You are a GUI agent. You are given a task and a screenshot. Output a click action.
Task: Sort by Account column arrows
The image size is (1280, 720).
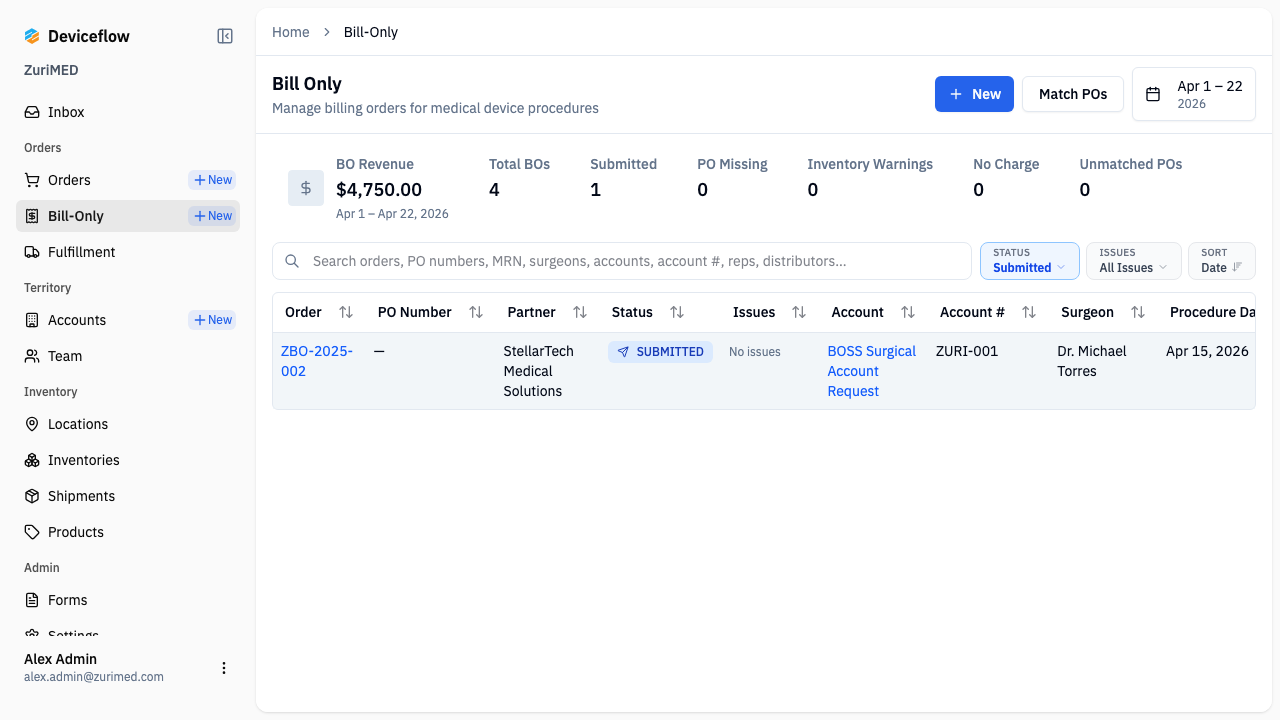[x=908, y=312]
